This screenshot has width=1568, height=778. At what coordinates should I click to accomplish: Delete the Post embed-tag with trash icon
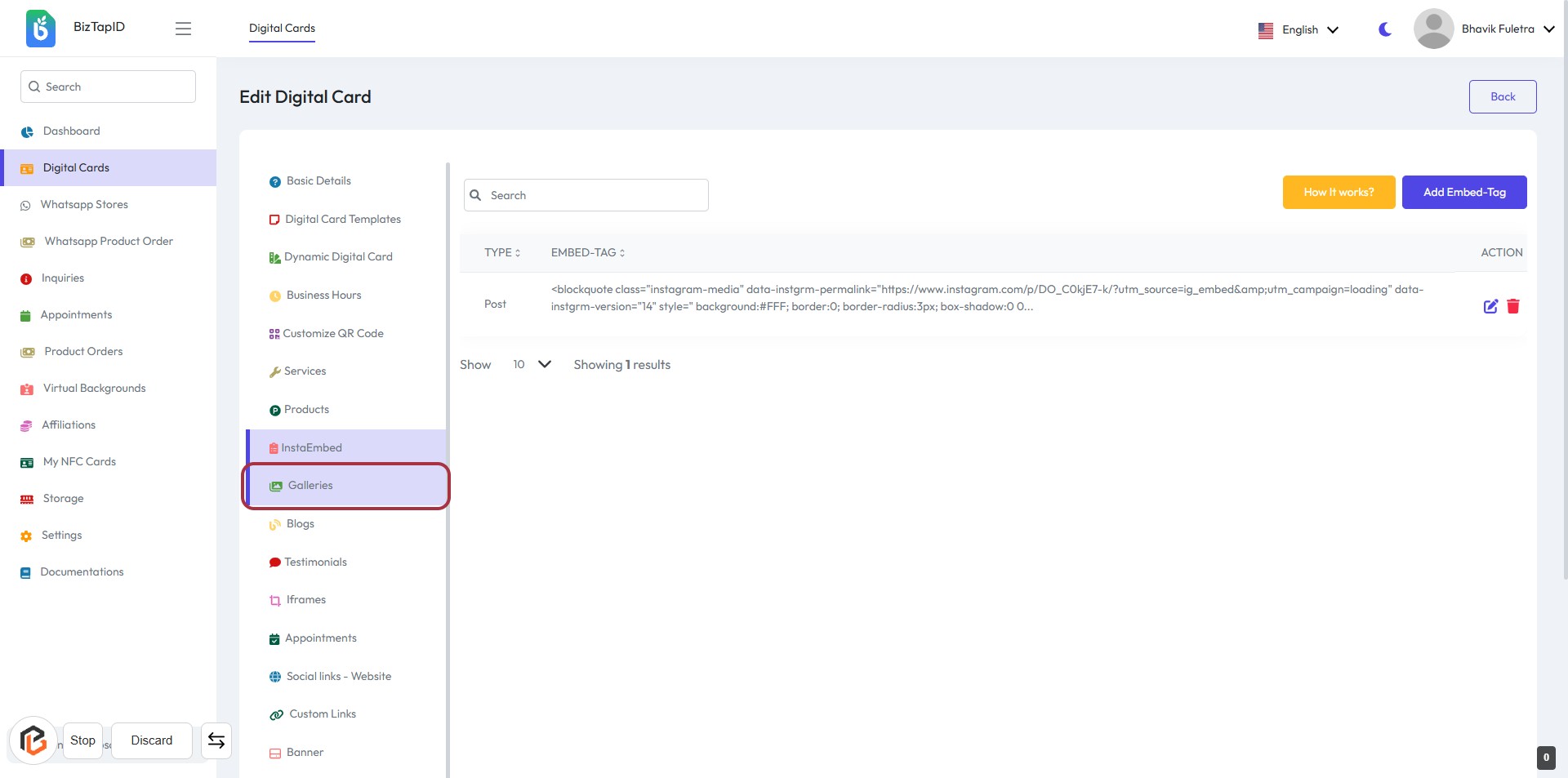click(1513, 306)
